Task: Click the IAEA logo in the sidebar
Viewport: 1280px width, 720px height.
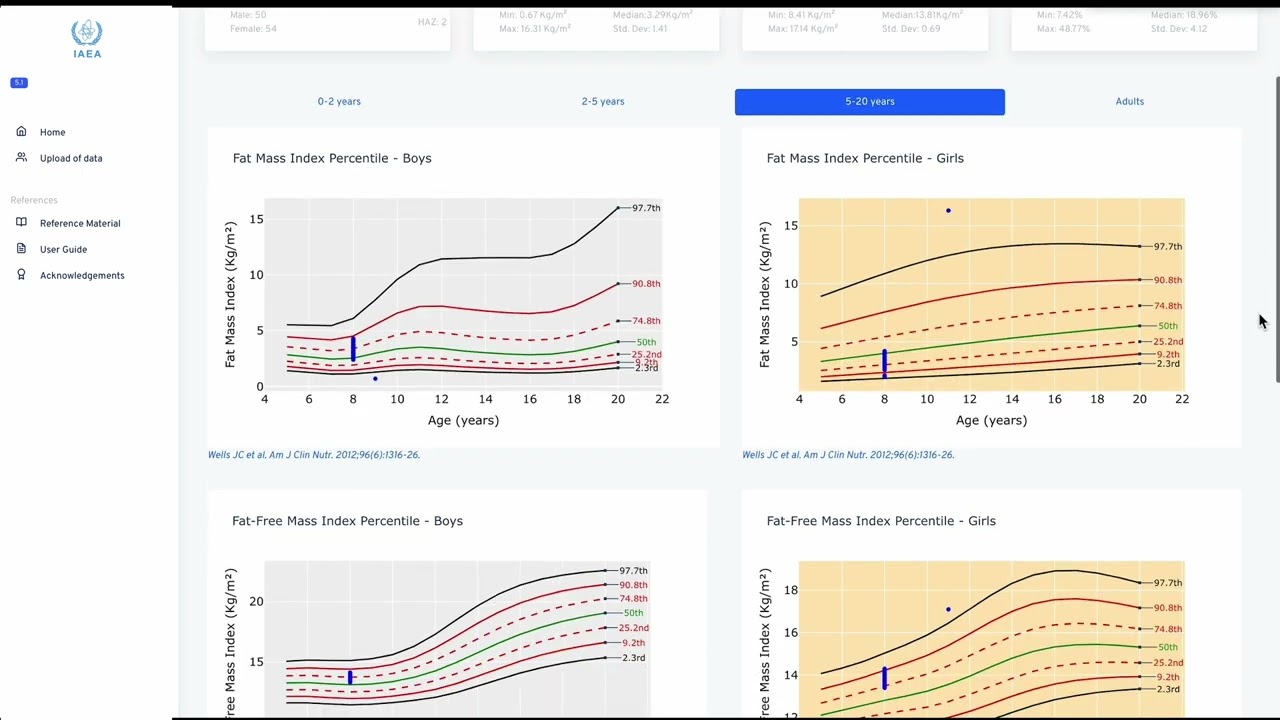Action: click(x=87, y=39)
